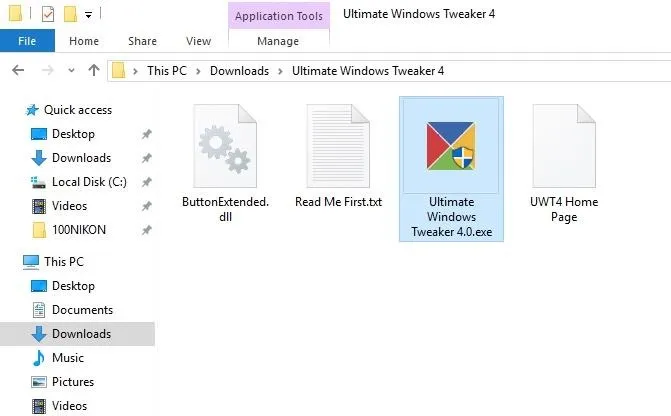
Task: Click the Application Tools contextual tab header
Action: [x=279, y=16]
